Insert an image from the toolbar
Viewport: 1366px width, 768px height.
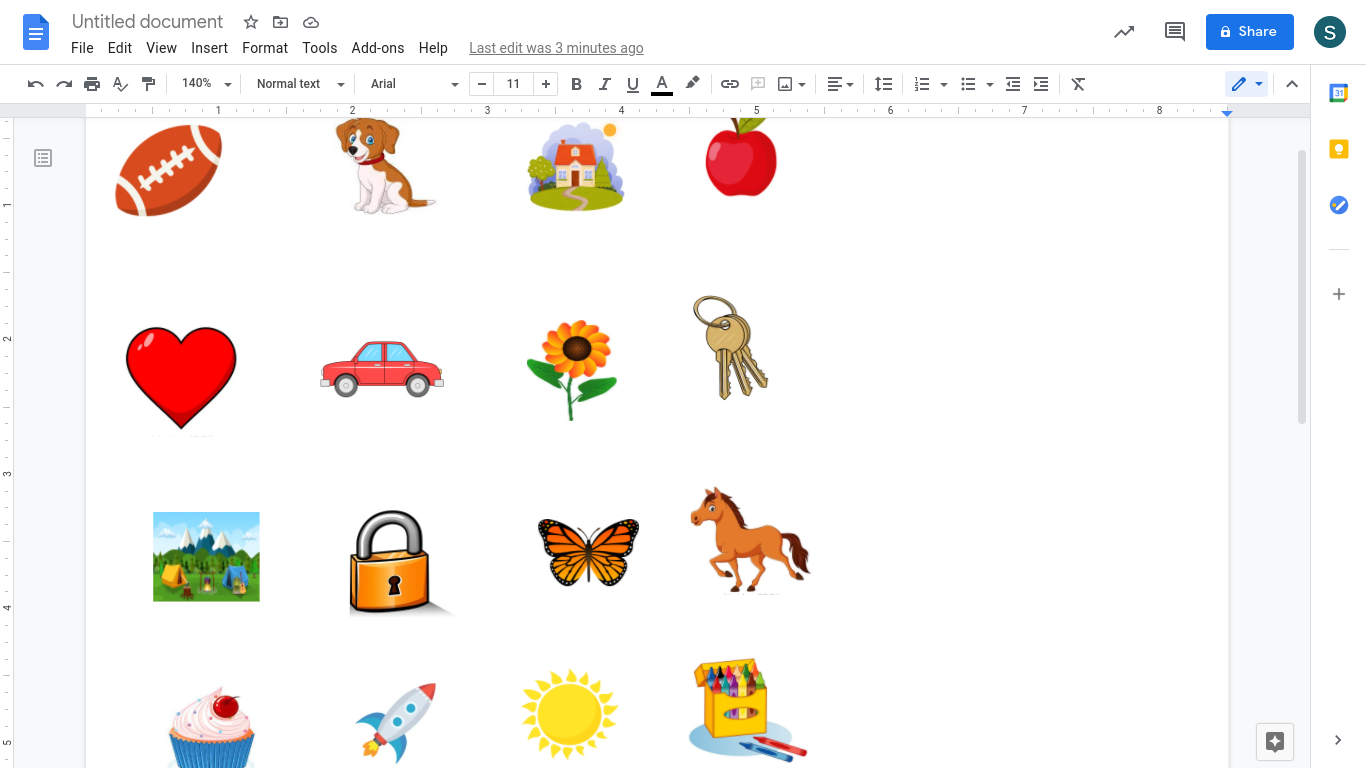point(785,84)
